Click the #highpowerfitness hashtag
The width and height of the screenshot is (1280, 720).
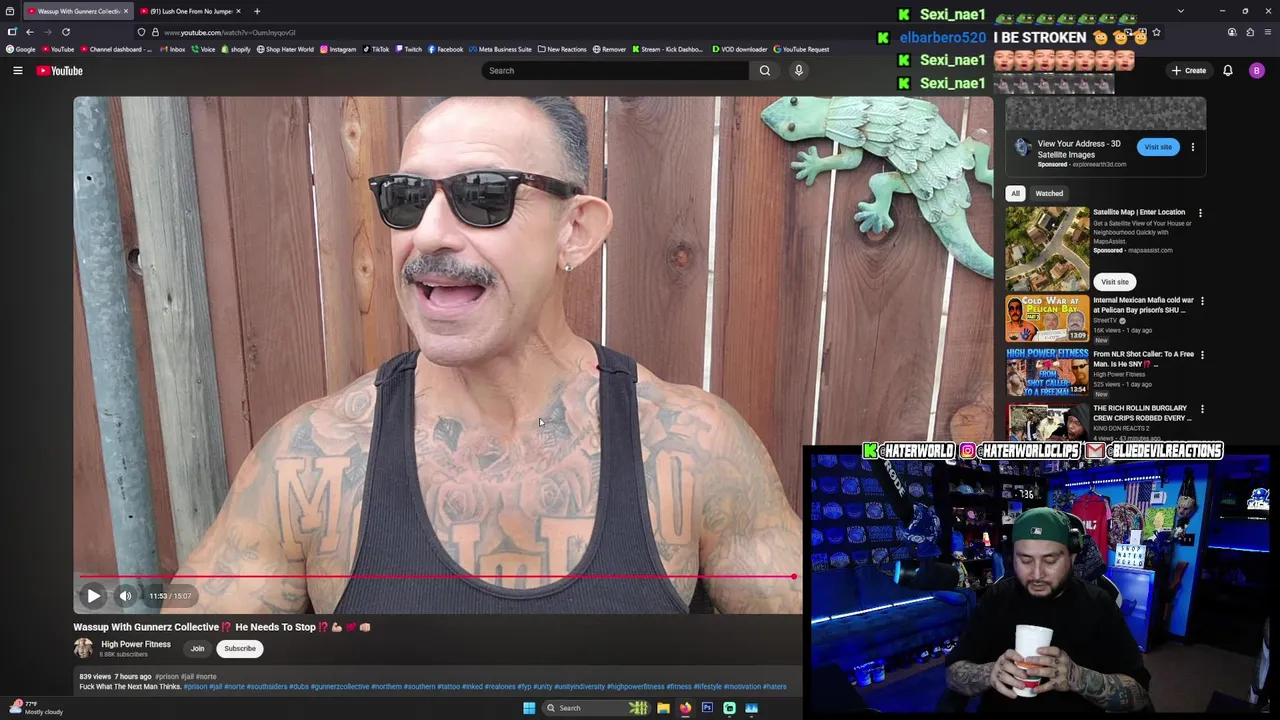[635, 687]
